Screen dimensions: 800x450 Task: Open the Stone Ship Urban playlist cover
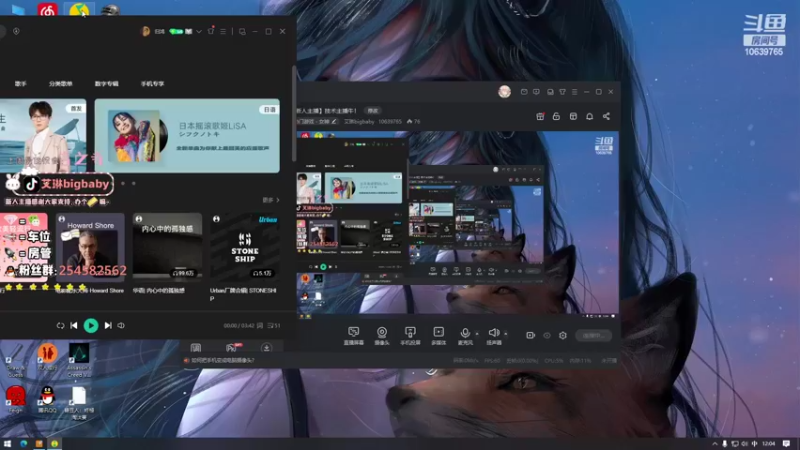tap(245, 247)
